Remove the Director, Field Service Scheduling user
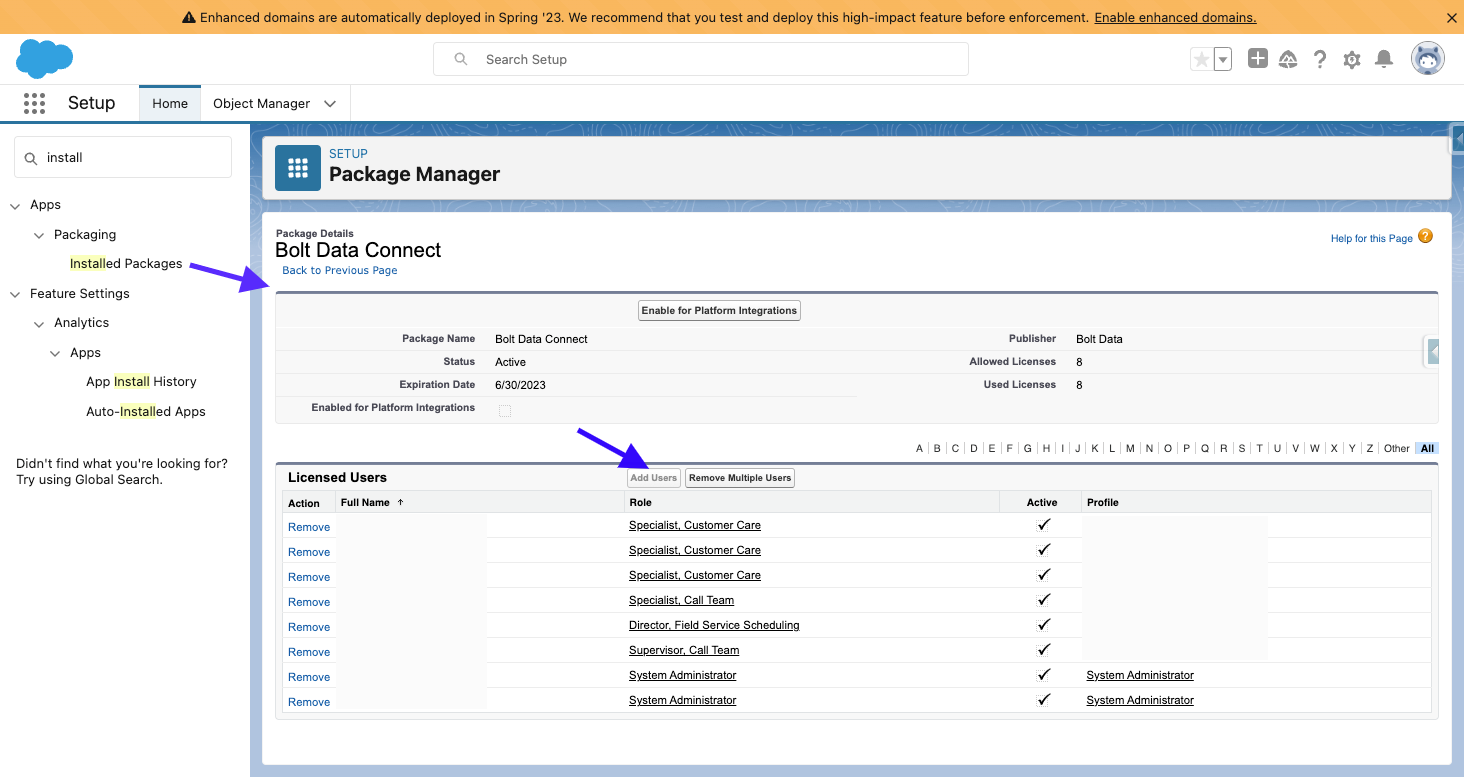This screenshot has width=1464, height=777. (309, 627)
